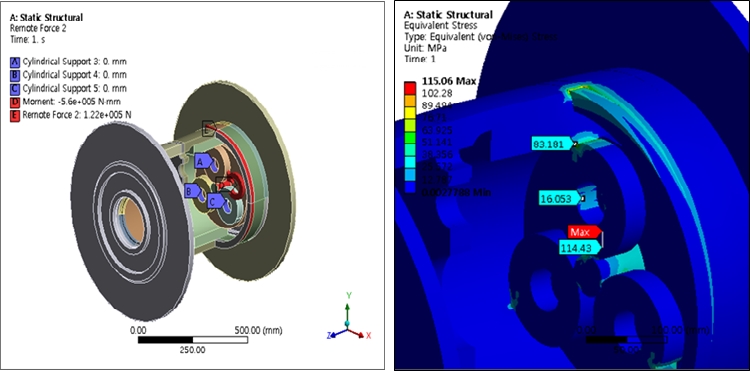The height and width of the screenshot is (371, 750).
Task: Select the E tag on the model
Action: click(x=208, y=129)
